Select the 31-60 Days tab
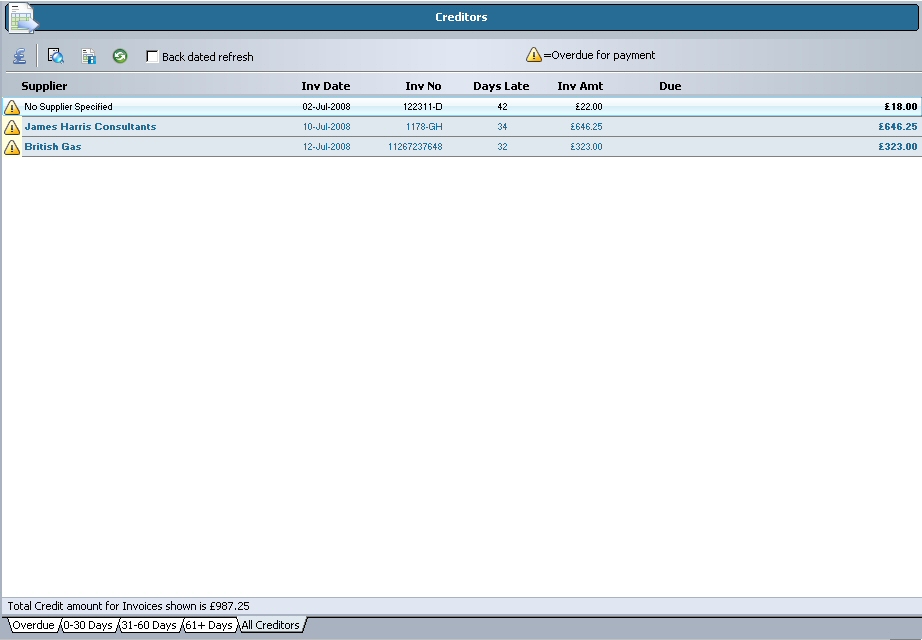Viewport: 922px width, 640px height. coord(148,625)
